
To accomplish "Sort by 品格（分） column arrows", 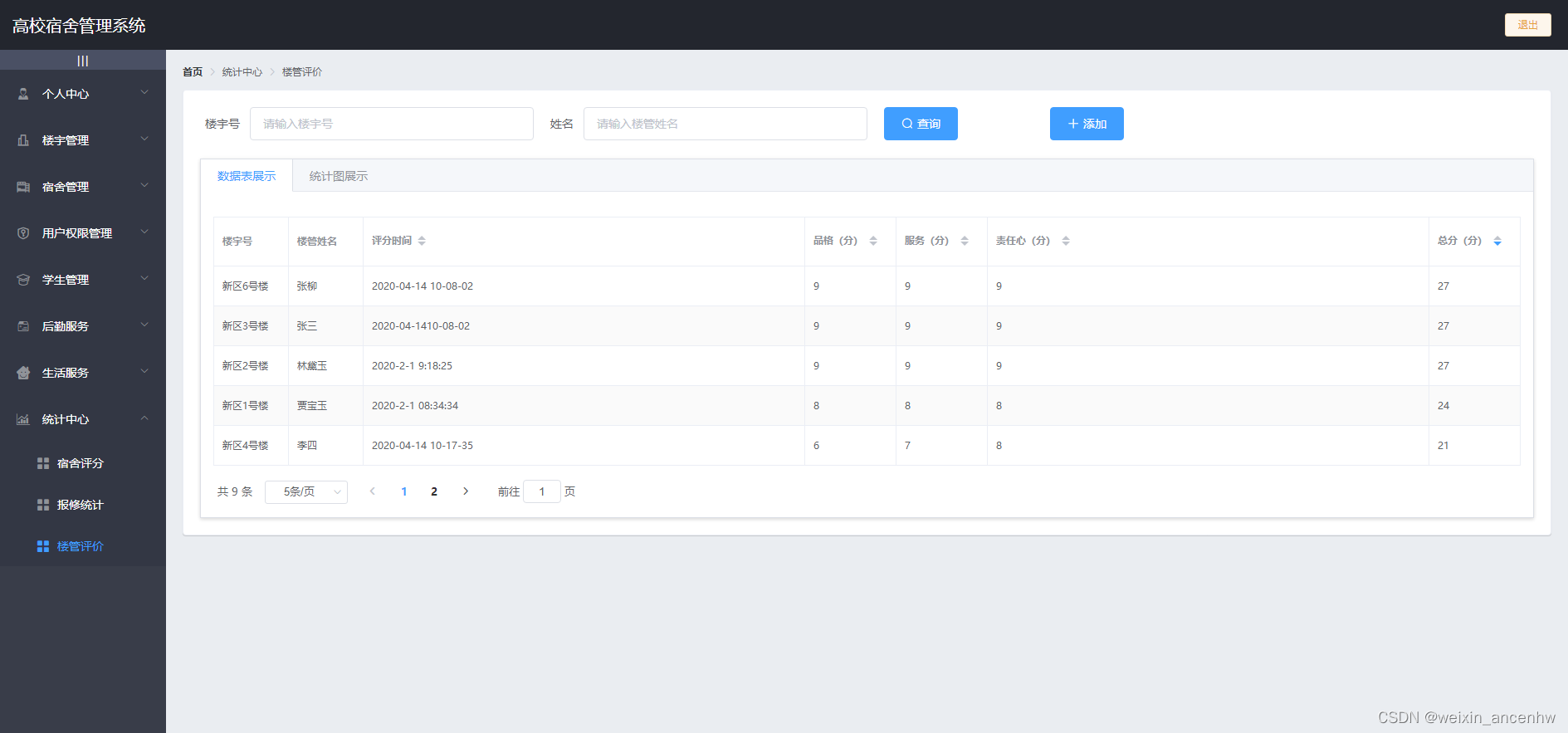I will [x=873, y=241].
